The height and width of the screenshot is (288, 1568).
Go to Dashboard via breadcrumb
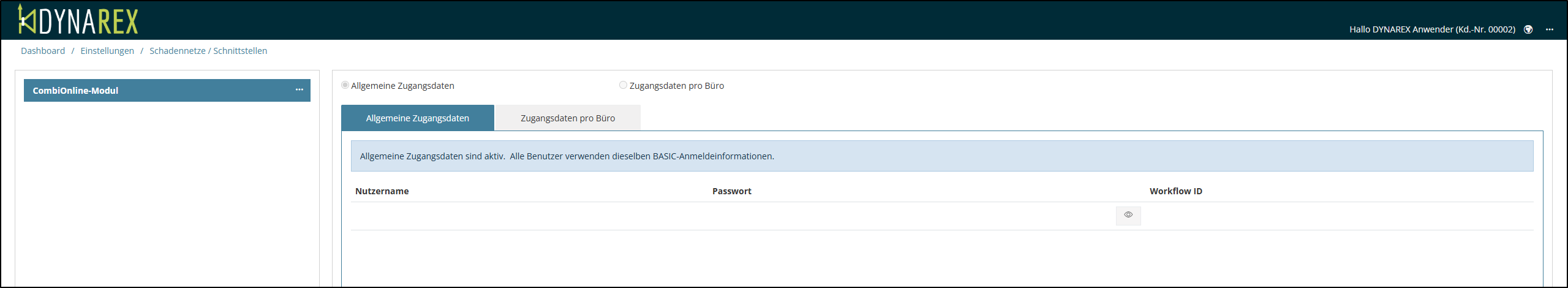tap(43, 51)
